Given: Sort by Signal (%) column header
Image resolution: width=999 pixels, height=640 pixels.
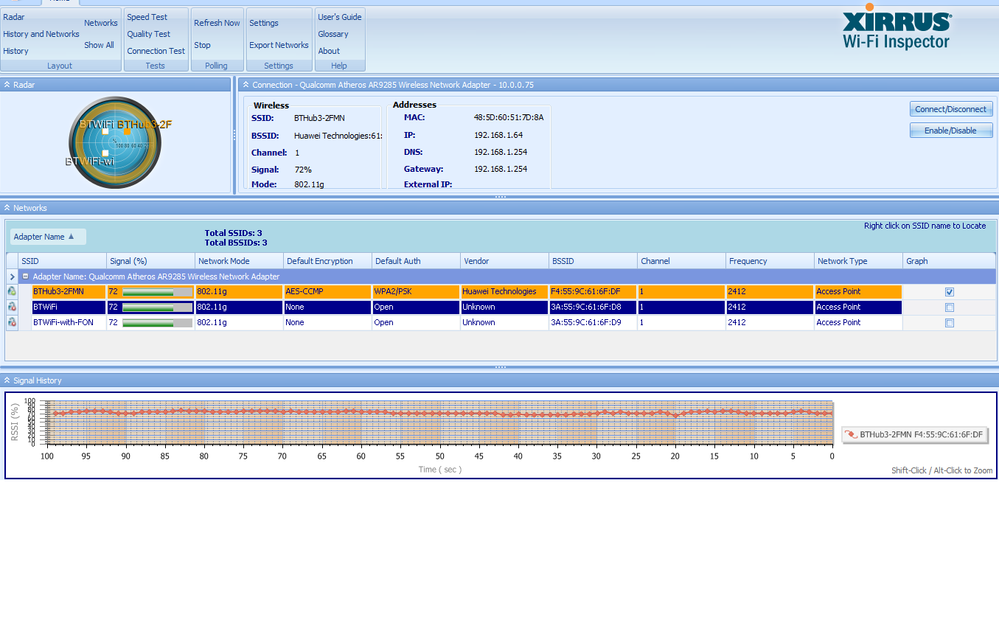Looking at the screenshot, I should click(x=150, y=261).
